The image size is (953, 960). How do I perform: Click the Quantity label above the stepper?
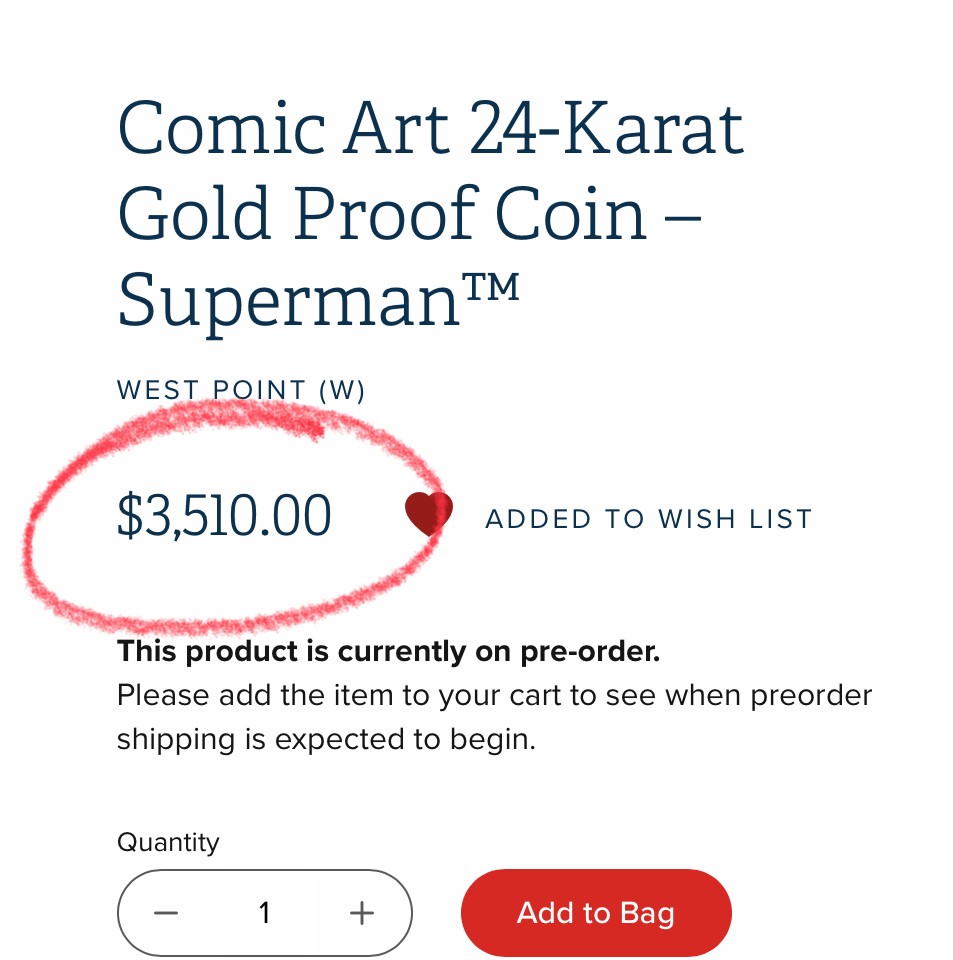(x=168, y=842)
